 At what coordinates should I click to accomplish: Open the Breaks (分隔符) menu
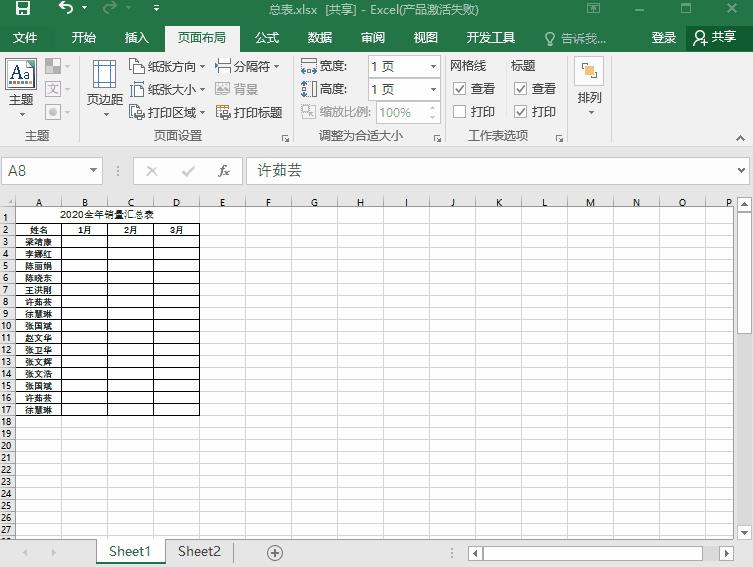click(247, 66)
